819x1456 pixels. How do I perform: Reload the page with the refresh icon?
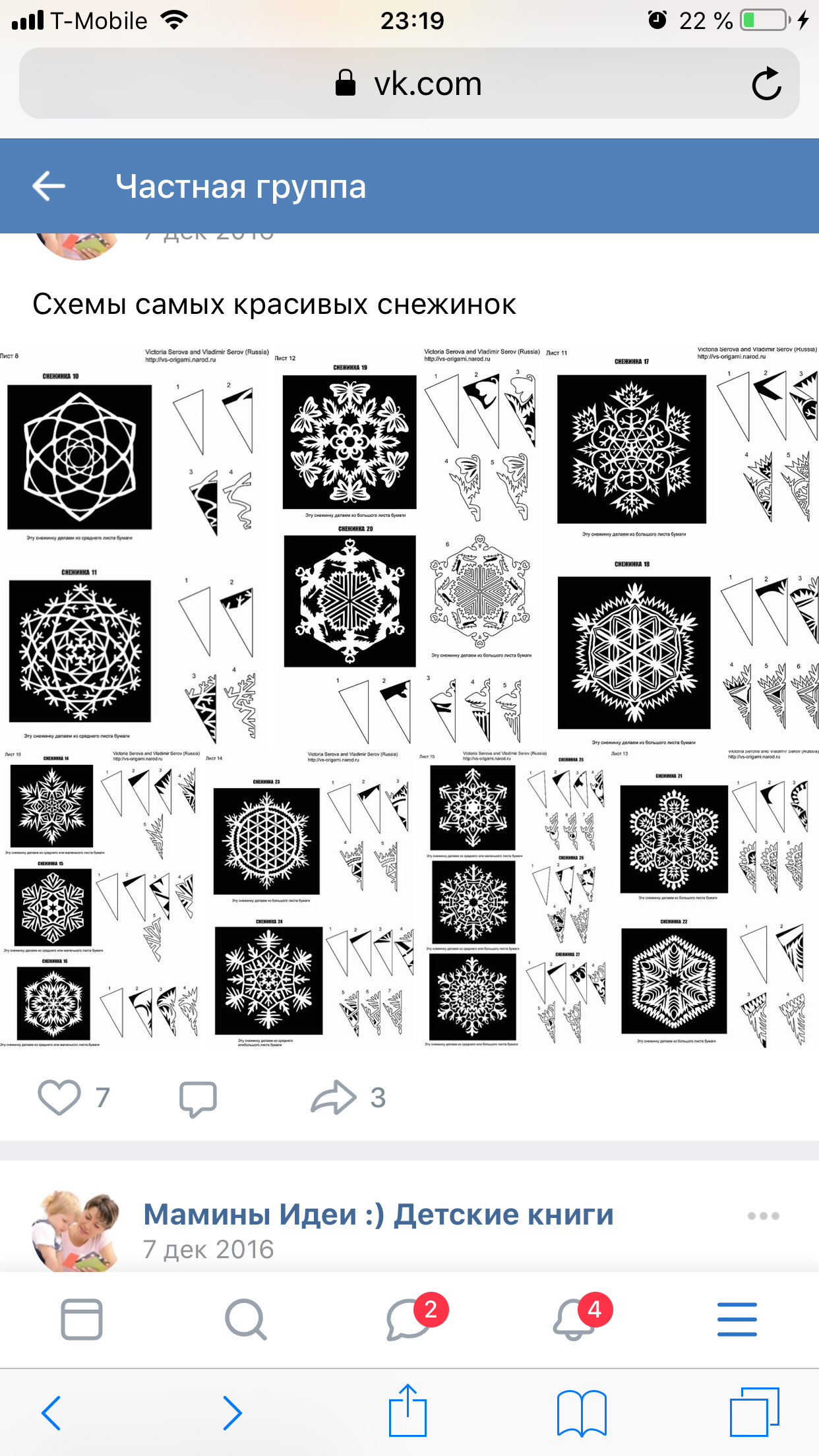tap(766, 84)
